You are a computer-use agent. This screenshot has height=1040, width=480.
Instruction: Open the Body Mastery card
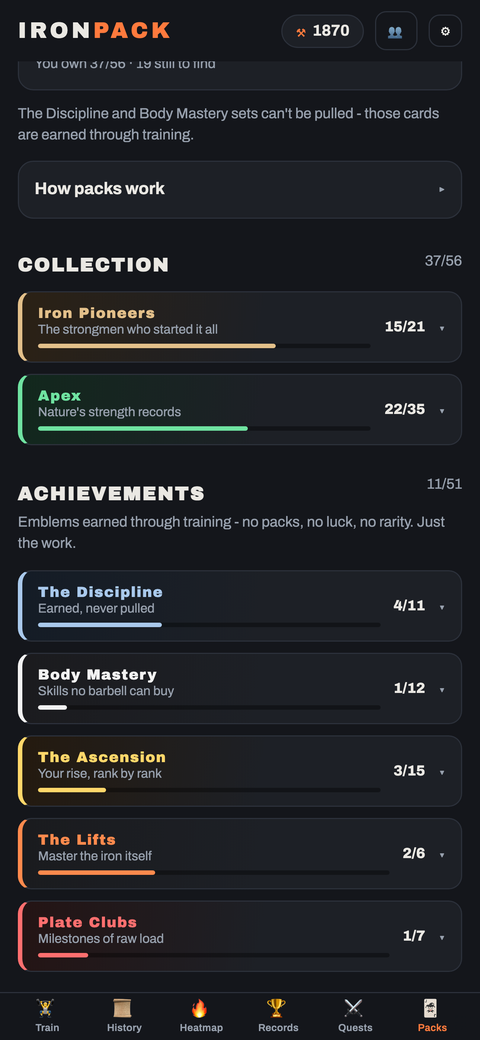[x=240, y=688]
